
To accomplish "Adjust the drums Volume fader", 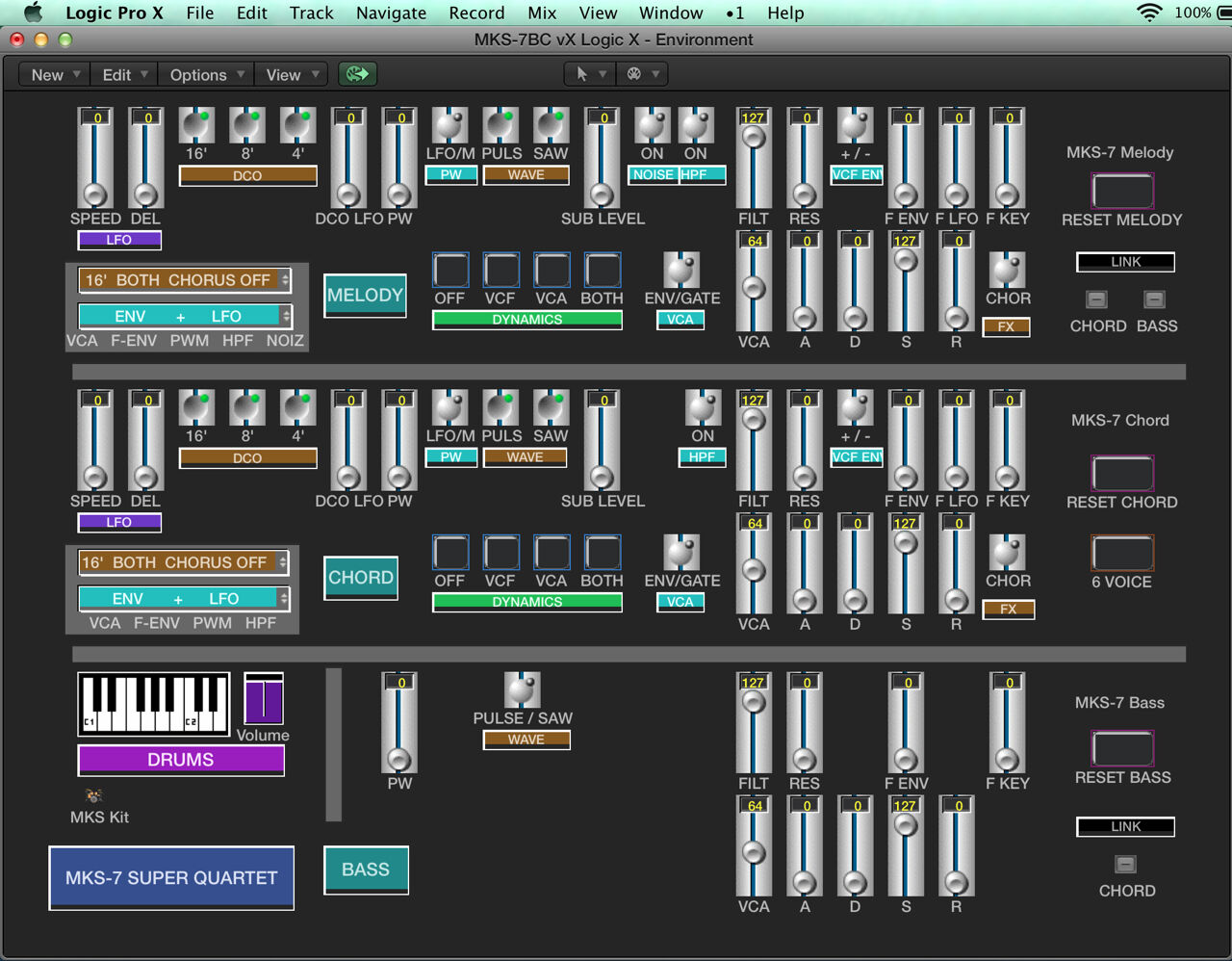I will [x=263, y=698].
